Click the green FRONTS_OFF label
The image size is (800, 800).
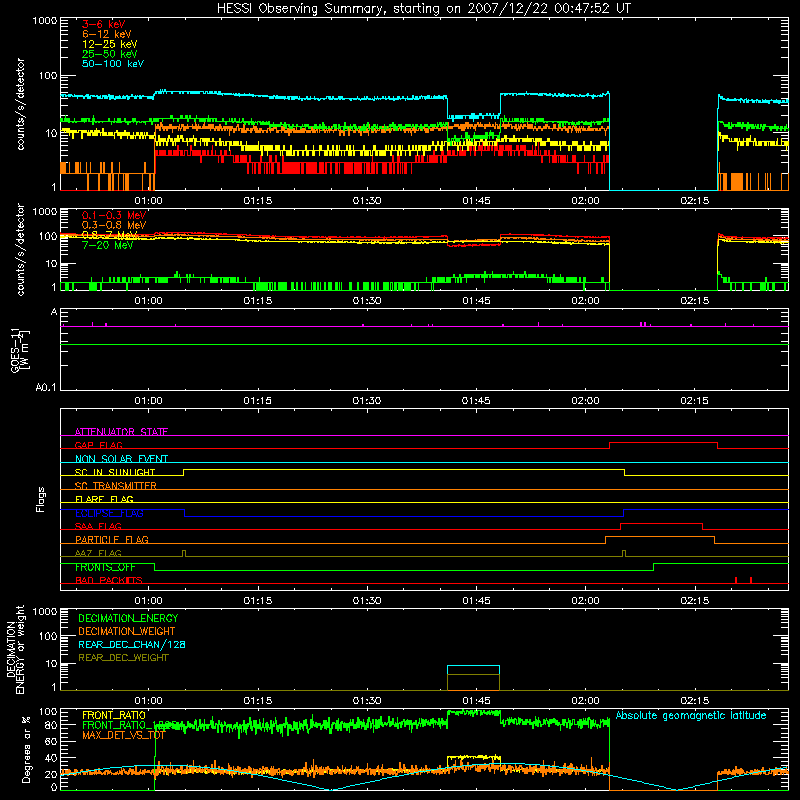pos(105,567)
